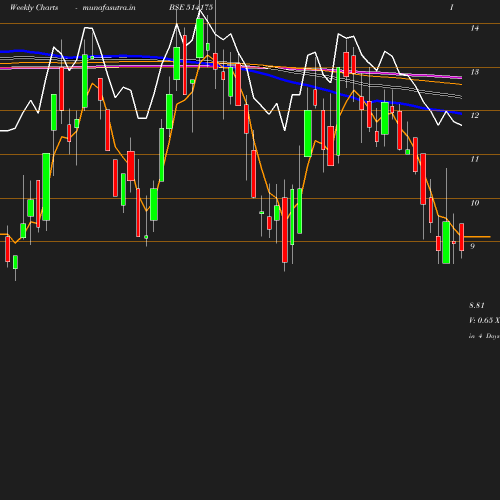500x500 pixels.
Task: Click the price axis label 12
Action: click(x=475, y=116)
